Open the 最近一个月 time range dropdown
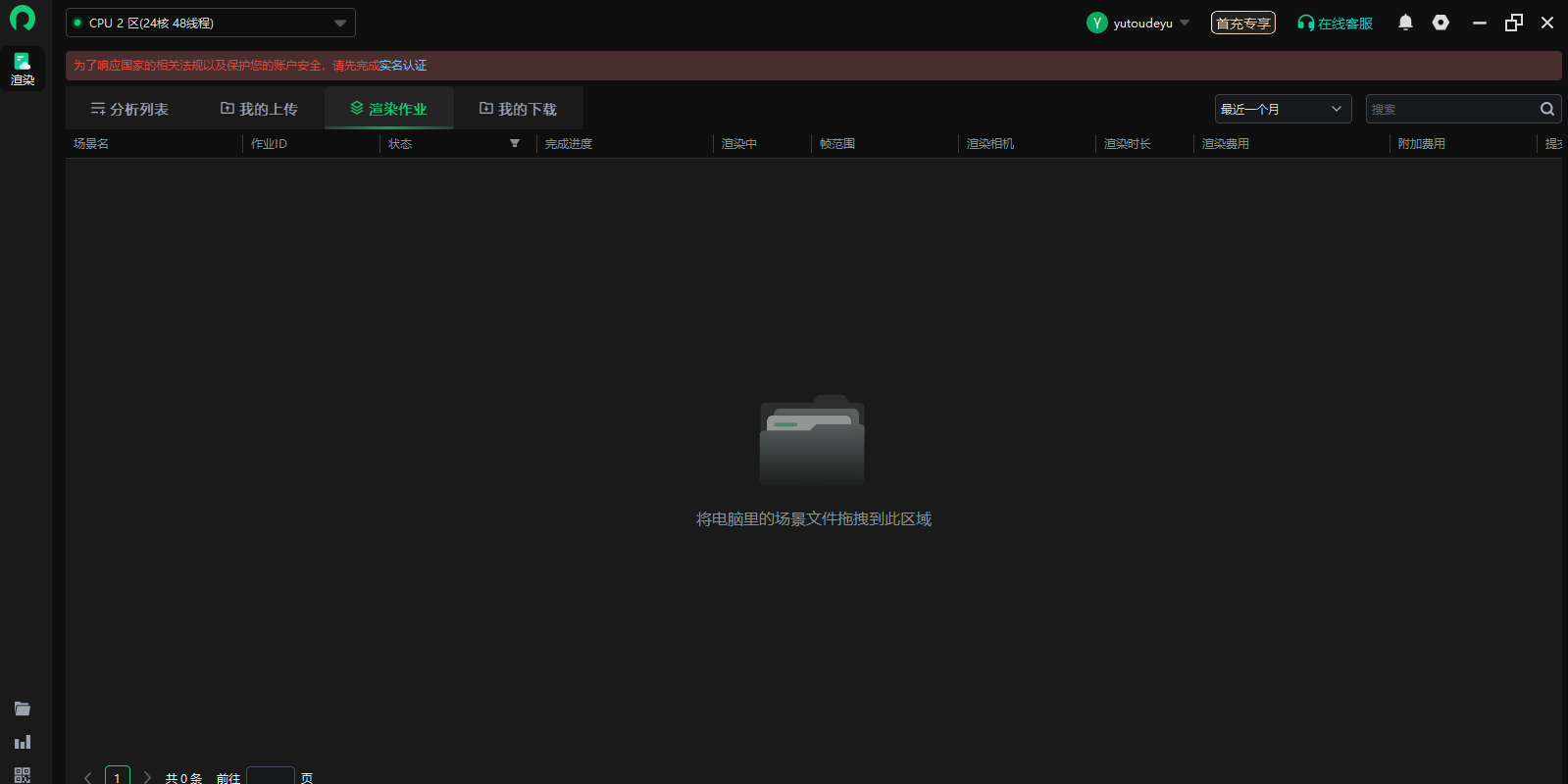Image resolution: width=1568 pixels, height=784 pixels. pyautogui.click(x=1283, y=109)
